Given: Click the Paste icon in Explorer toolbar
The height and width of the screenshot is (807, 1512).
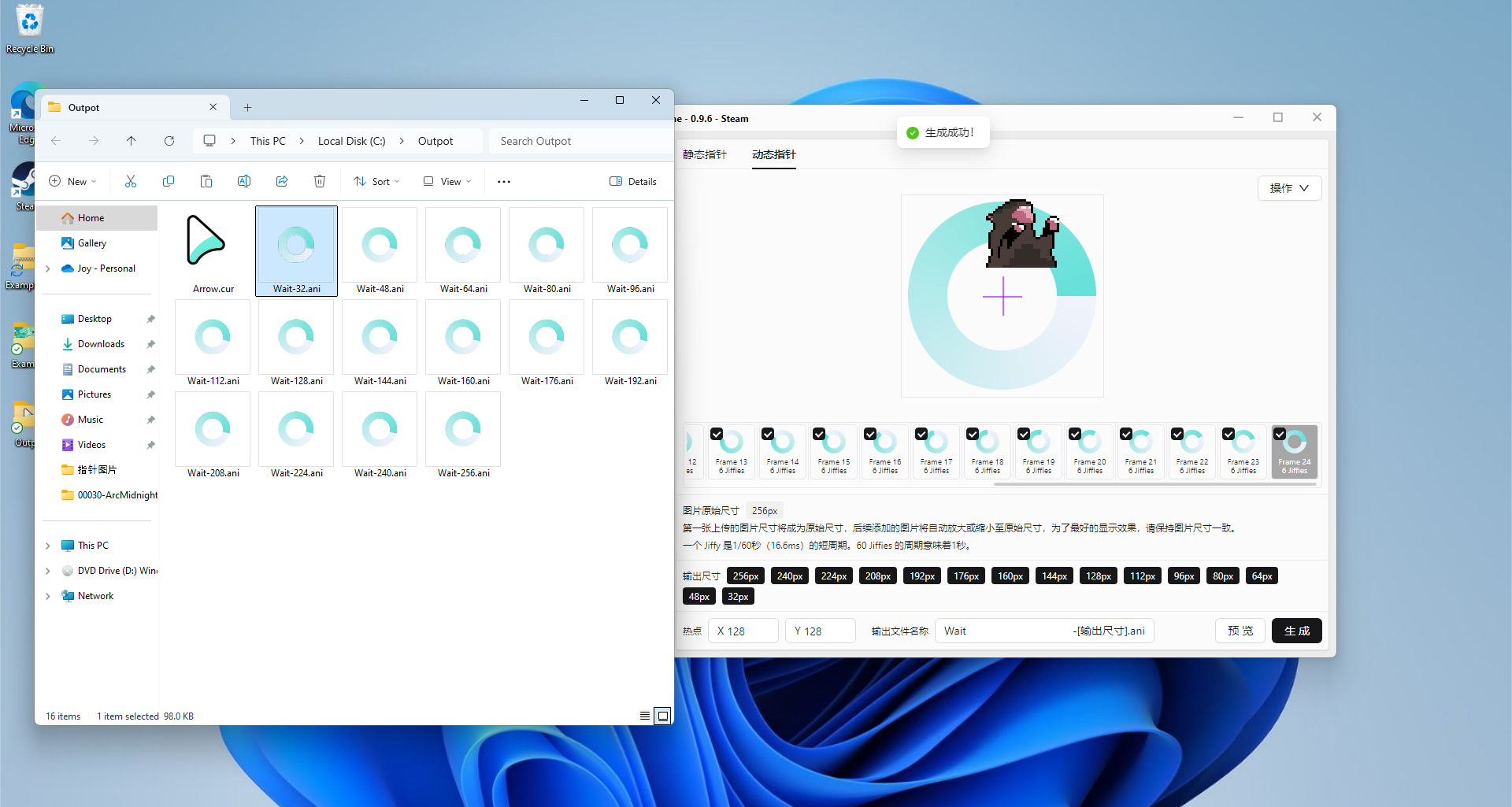Looking at the screenshot, I should (x=206, y=181).
